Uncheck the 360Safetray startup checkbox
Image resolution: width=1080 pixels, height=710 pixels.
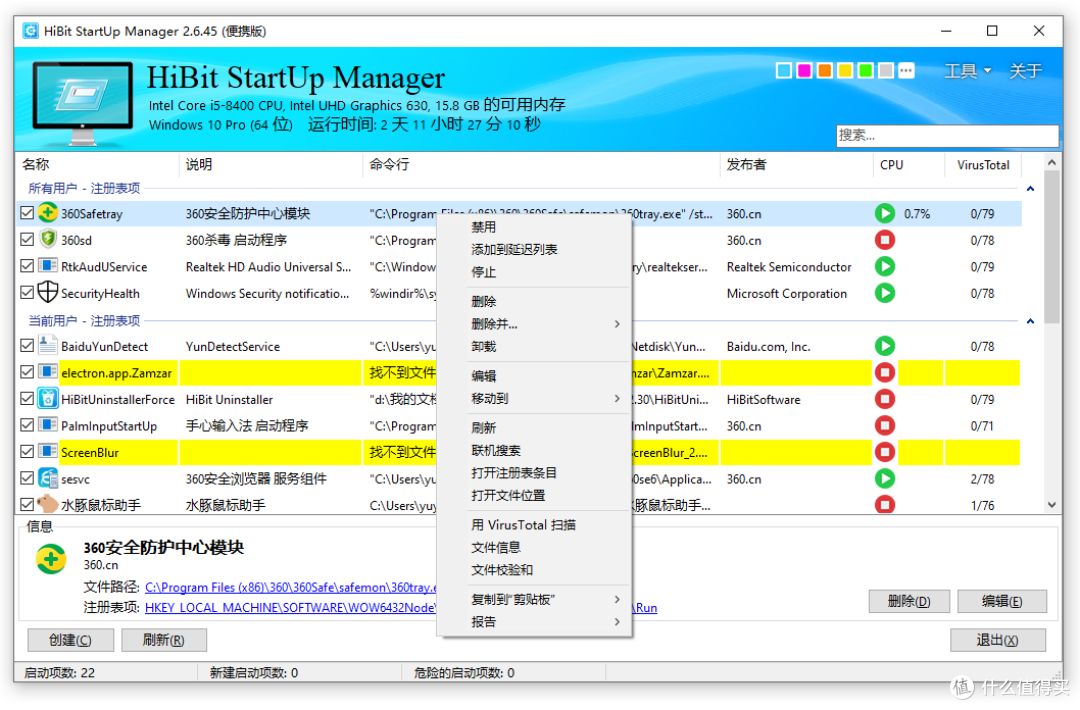click(x=27, y=213)
